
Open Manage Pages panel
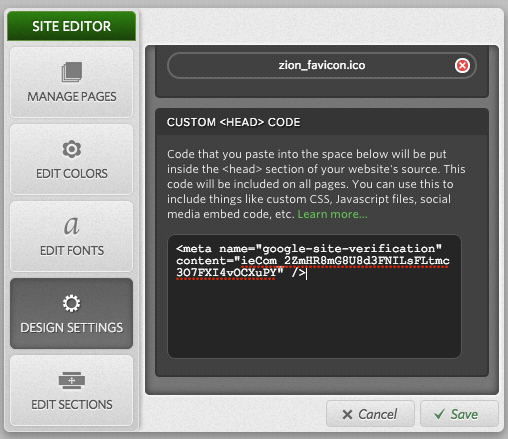(x=72, y=82)
